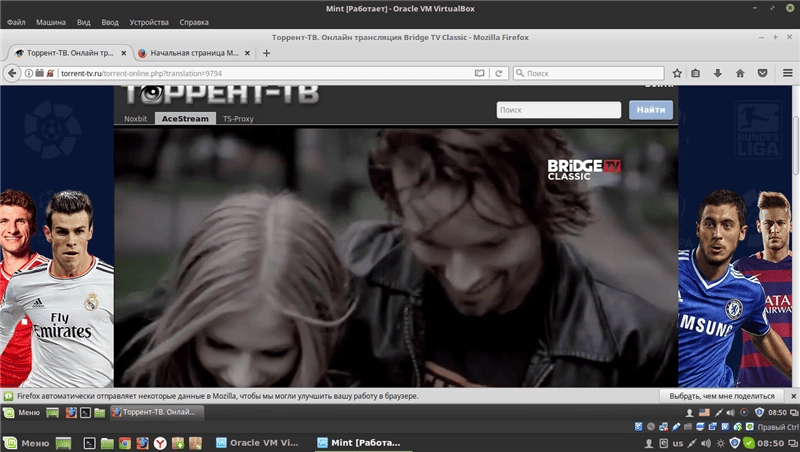The width and height of the screenshot is (800, 452).
Task: Select the AceStream player tab
Action: coord(185,118)
